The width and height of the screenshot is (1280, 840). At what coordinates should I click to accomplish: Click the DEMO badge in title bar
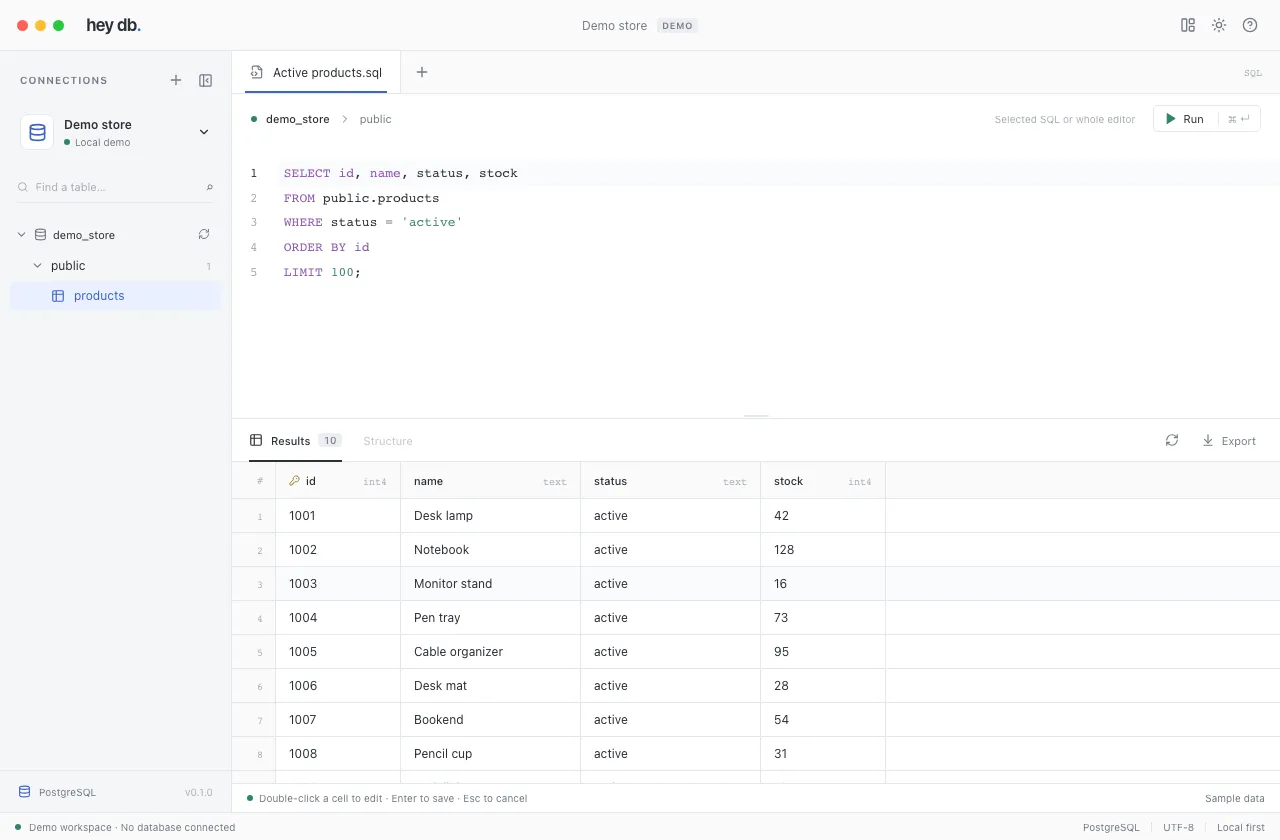click(677, 26)
